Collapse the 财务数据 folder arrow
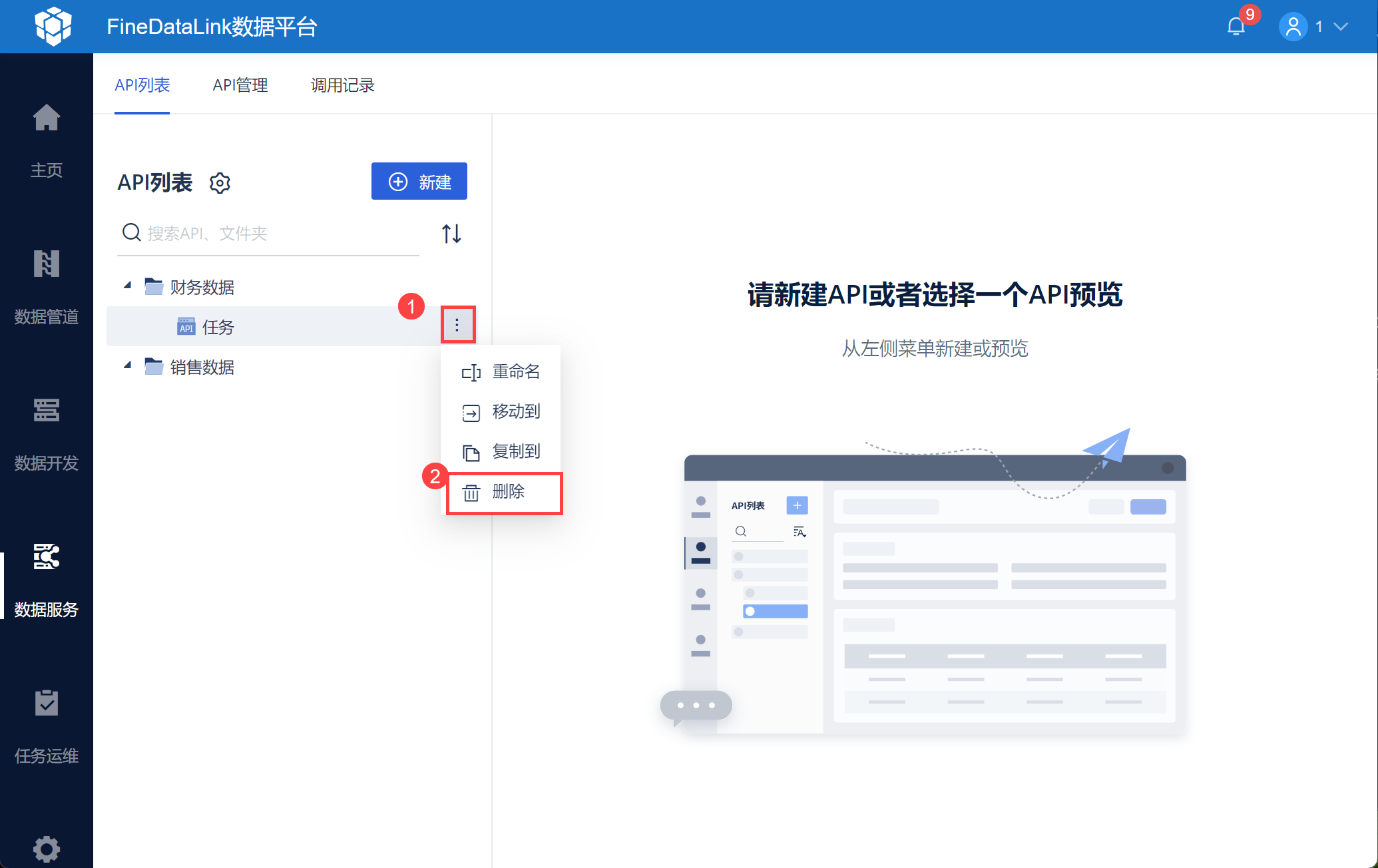The height and width of the screenshot is (868, 1378). tap(127, 286)
